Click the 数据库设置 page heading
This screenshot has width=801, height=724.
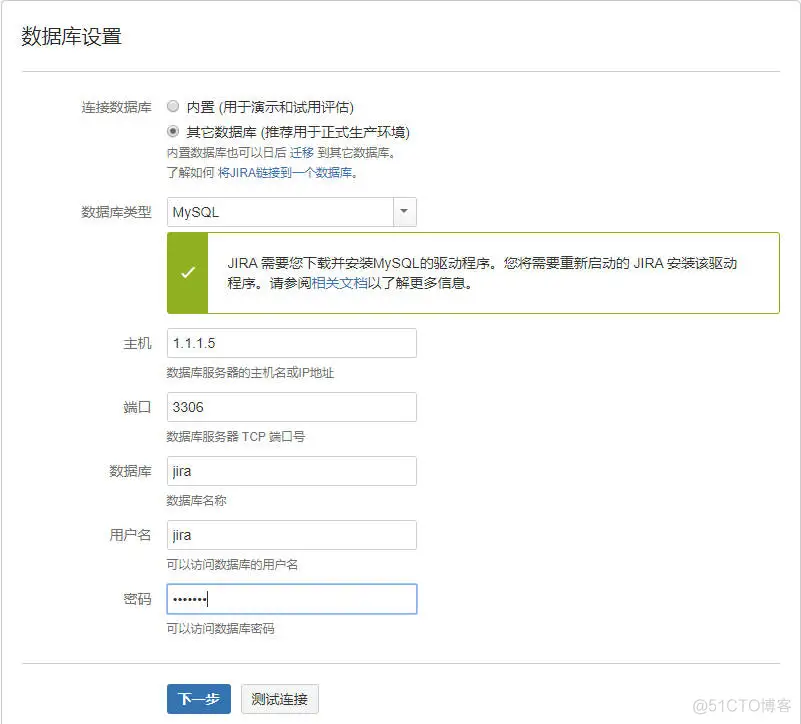72,37
